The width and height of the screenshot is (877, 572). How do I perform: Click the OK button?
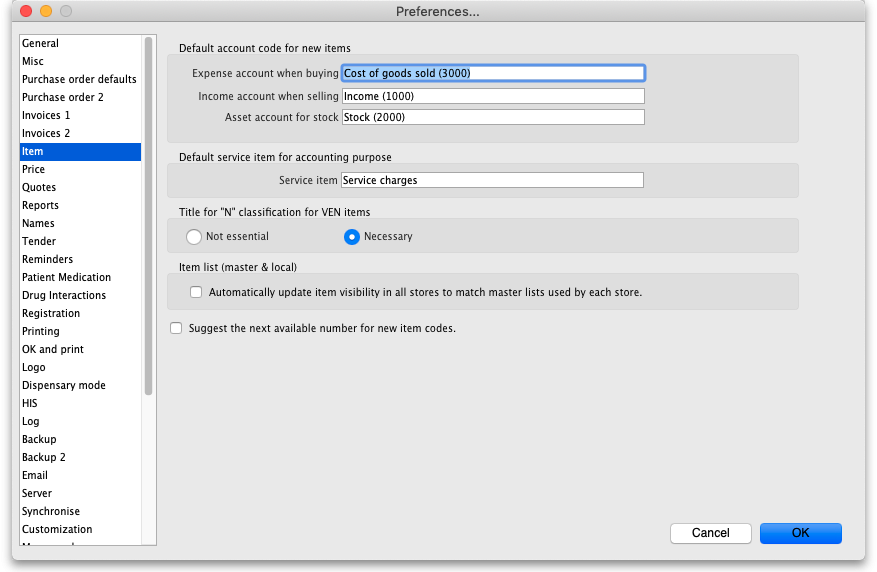point(800,533)
